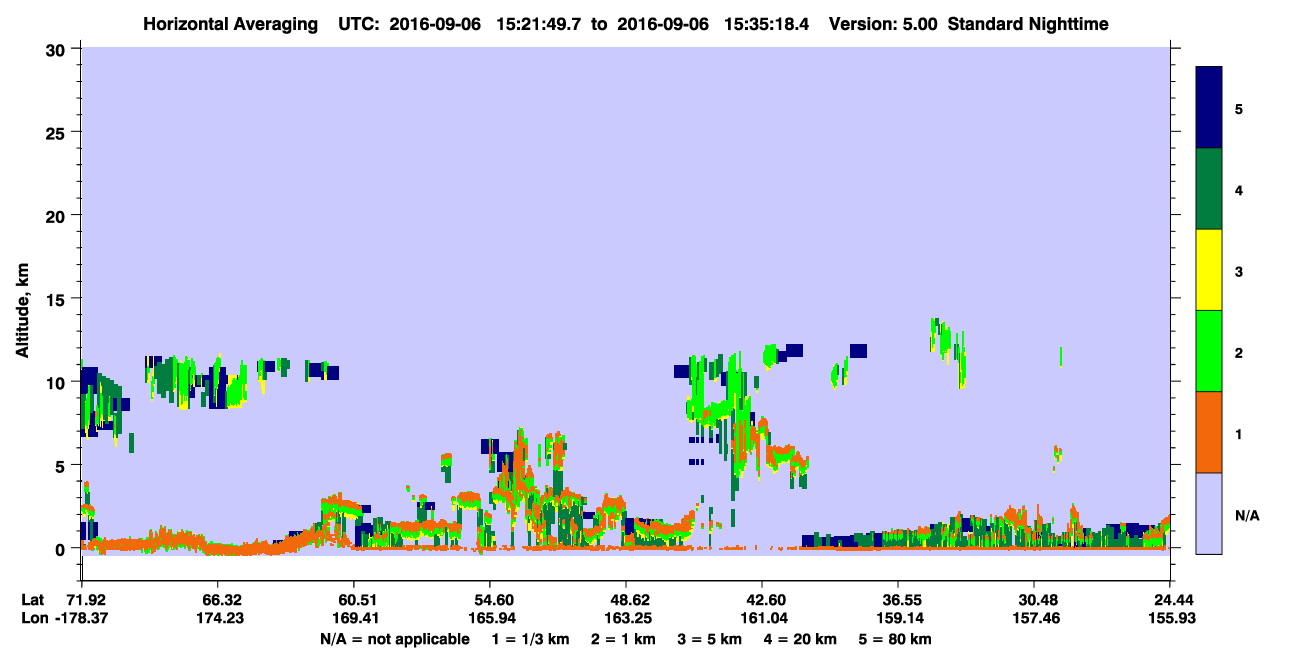Click the bright green colorbar segment labeled 2
Viewport: 1300px width, 667px height.
1209,351
